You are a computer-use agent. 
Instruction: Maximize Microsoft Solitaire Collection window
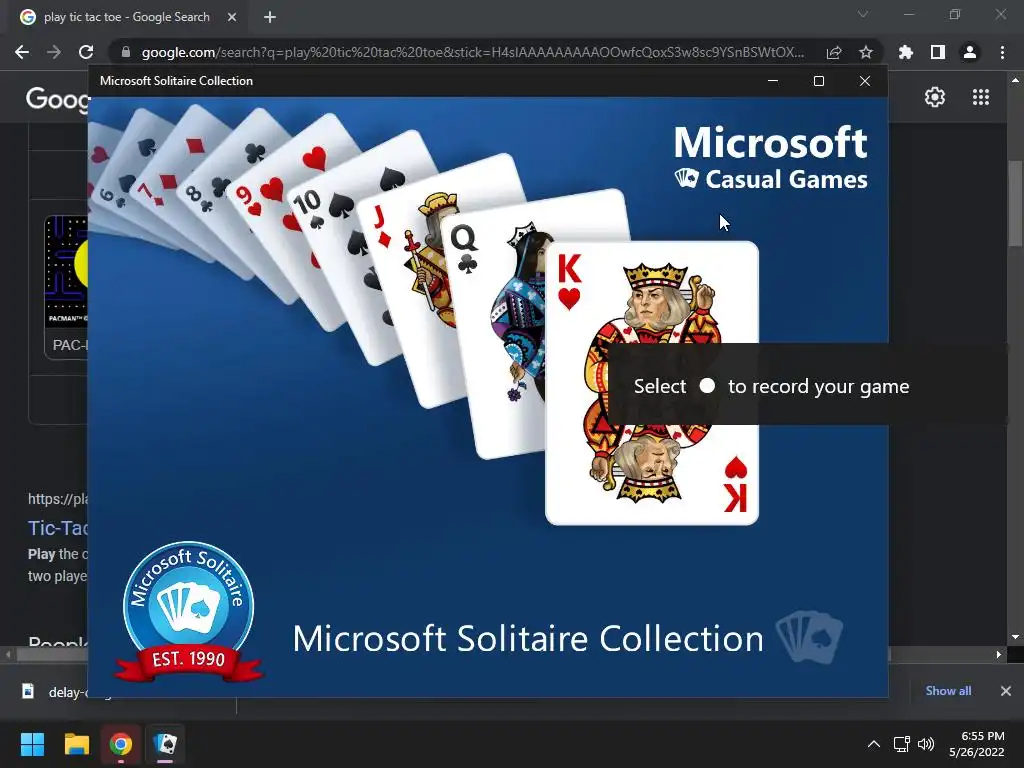click(x=819, y=81)
